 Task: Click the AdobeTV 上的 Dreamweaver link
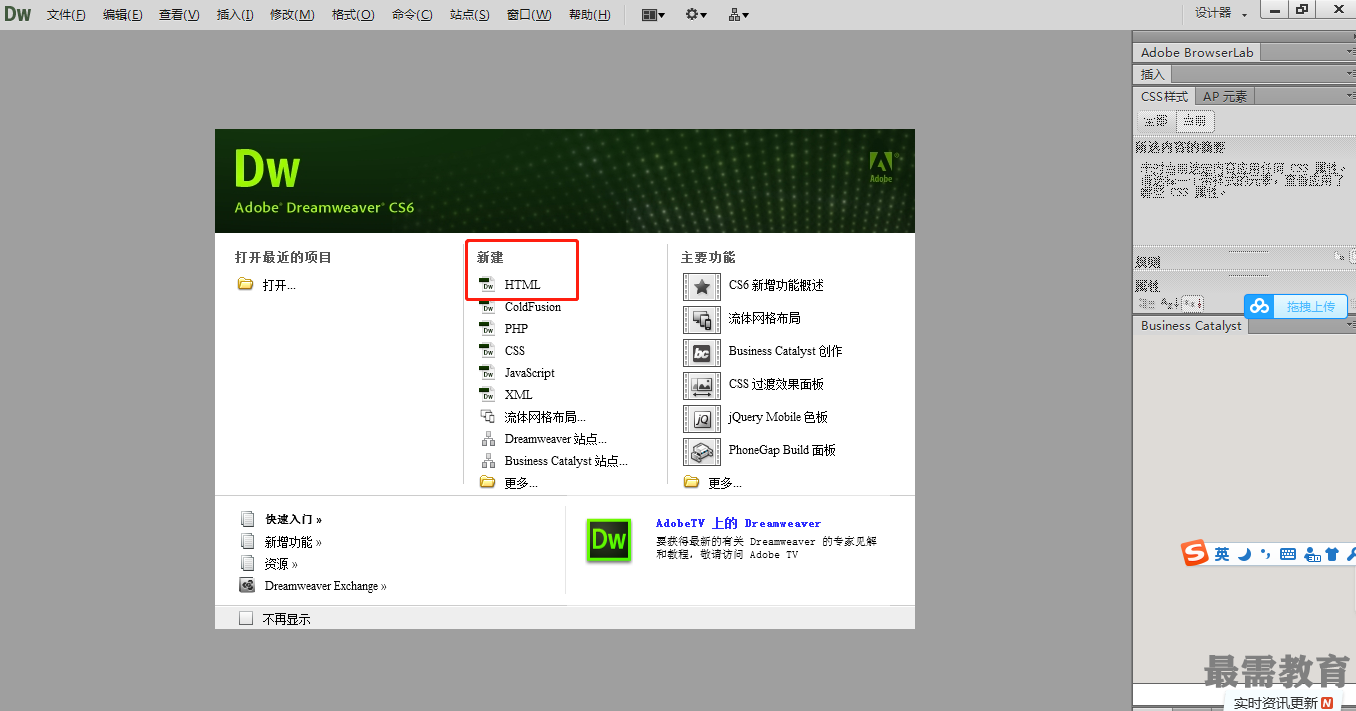tap(738, 523)
